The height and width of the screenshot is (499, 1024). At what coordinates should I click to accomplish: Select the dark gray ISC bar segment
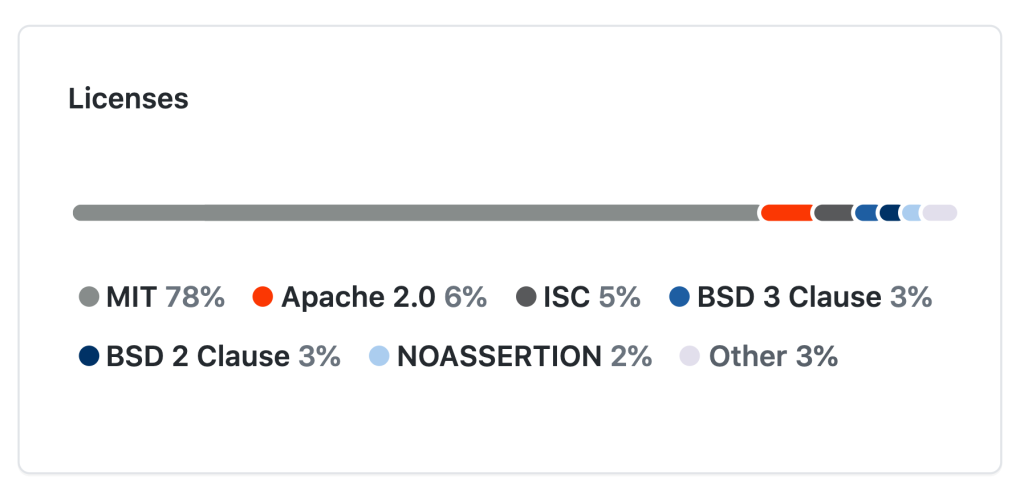click(x=832, y=213)
